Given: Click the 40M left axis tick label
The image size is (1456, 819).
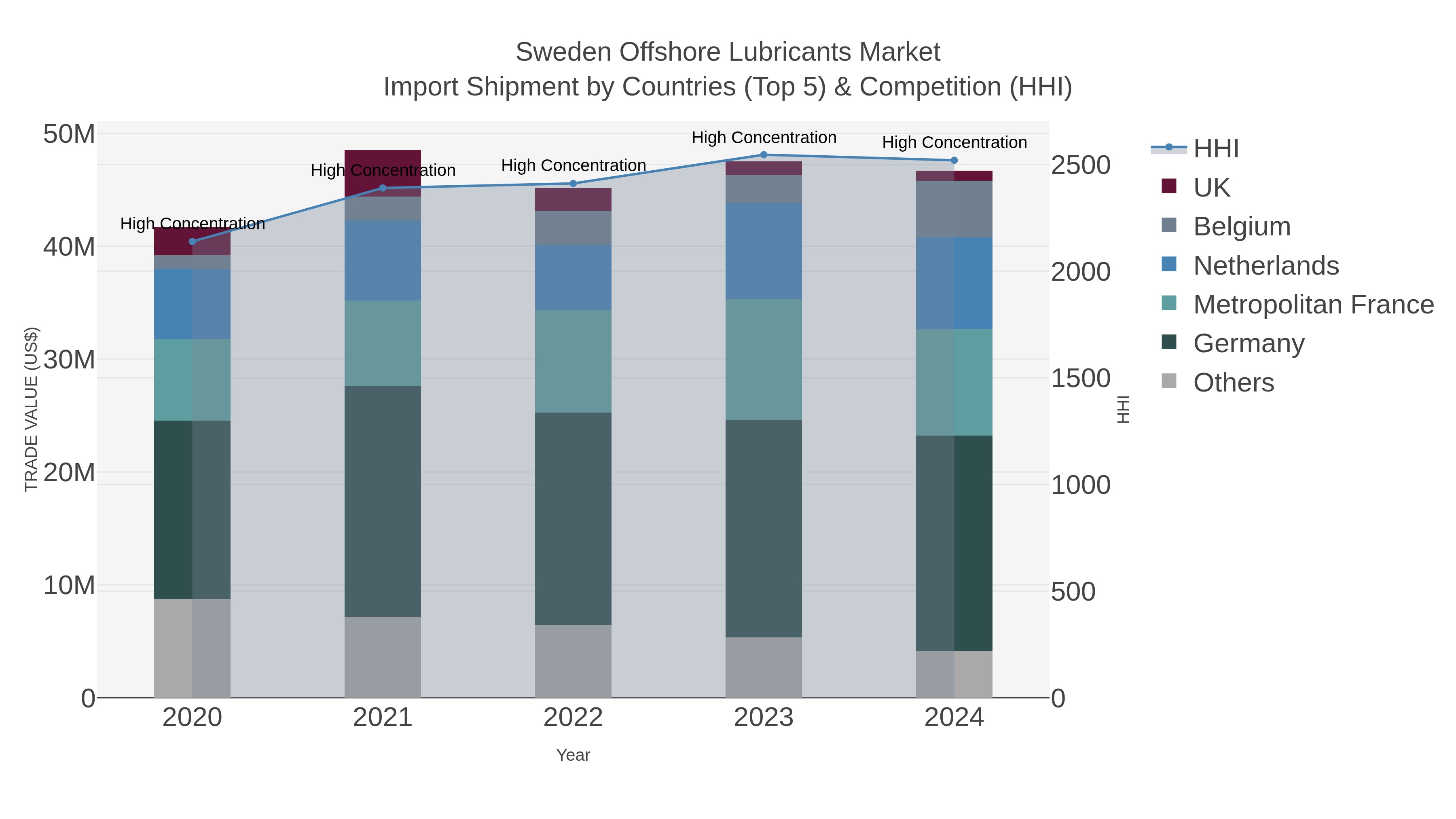Looking at the screenshot, I should pyautogui.click(x=69, y=247).
